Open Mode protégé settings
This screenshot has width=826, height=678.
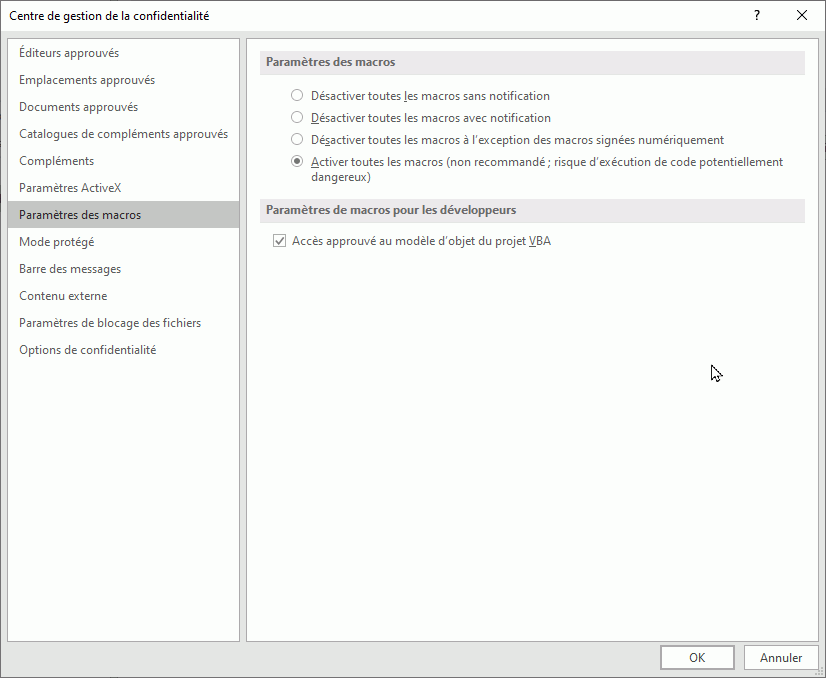click(123, 242)
